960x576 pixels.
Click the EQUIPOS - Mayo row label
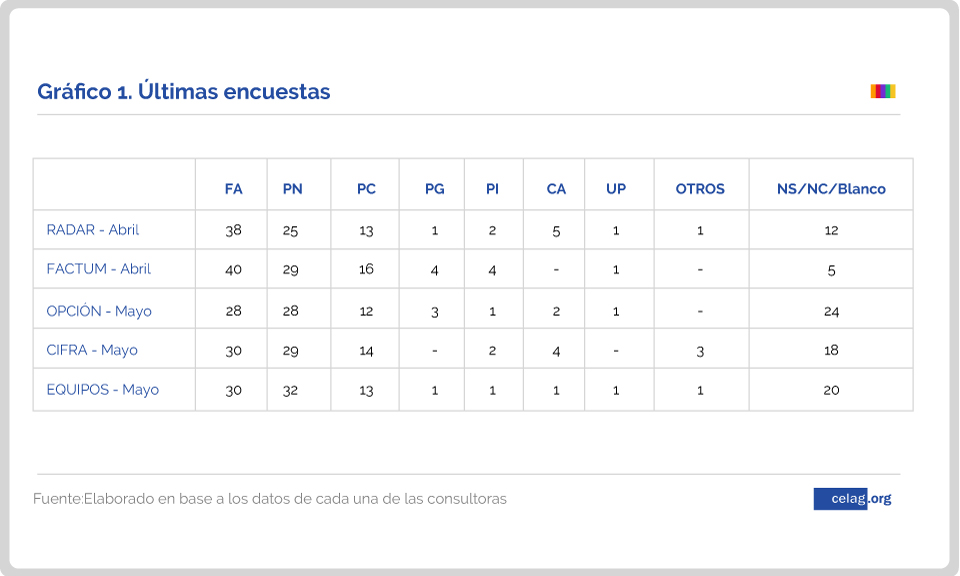(103, 390)
